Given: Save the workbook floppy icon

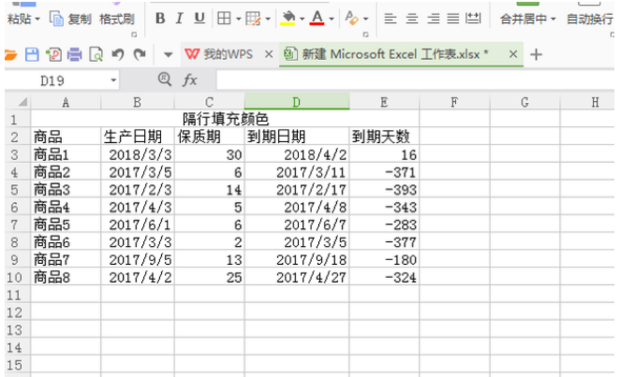Looking at the screenshot, I should click(32, 54).
